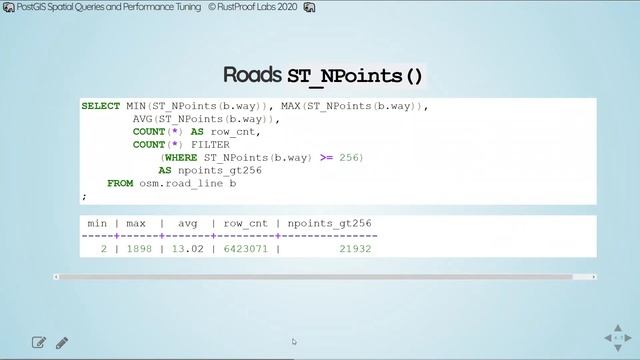Click the 'row_cnt' result column header

[x=246, y=224]
